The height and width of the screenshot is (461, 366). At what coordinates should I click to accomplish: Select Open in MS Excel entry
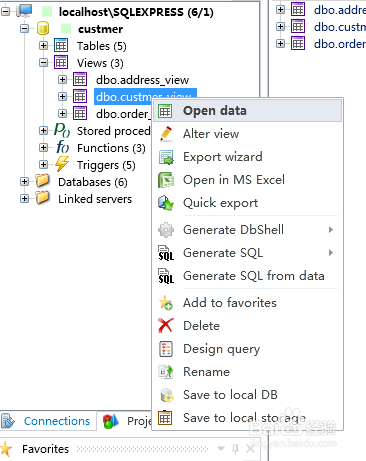click(x=248, y=180)
